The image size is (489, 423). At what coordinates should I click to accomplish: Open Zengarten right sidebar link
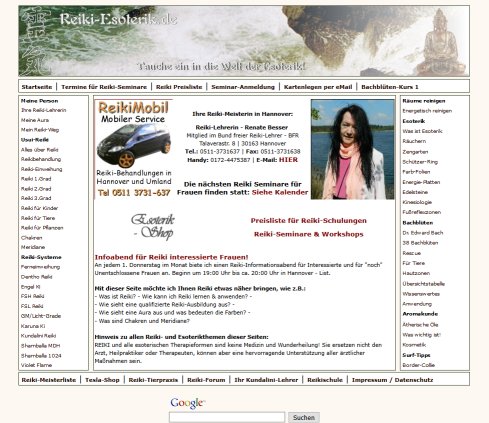tap(415, 152)
